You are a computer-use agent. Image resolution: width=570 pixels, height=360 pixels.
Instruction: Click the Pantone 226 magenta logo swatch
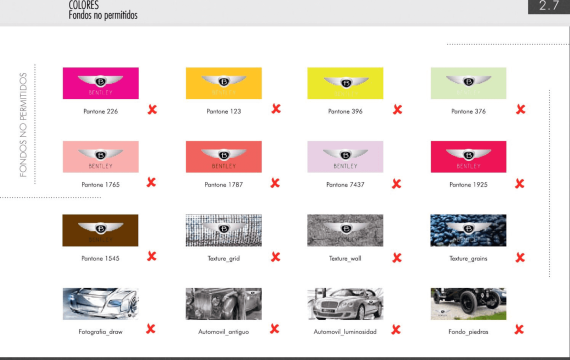tap(101, 83)
